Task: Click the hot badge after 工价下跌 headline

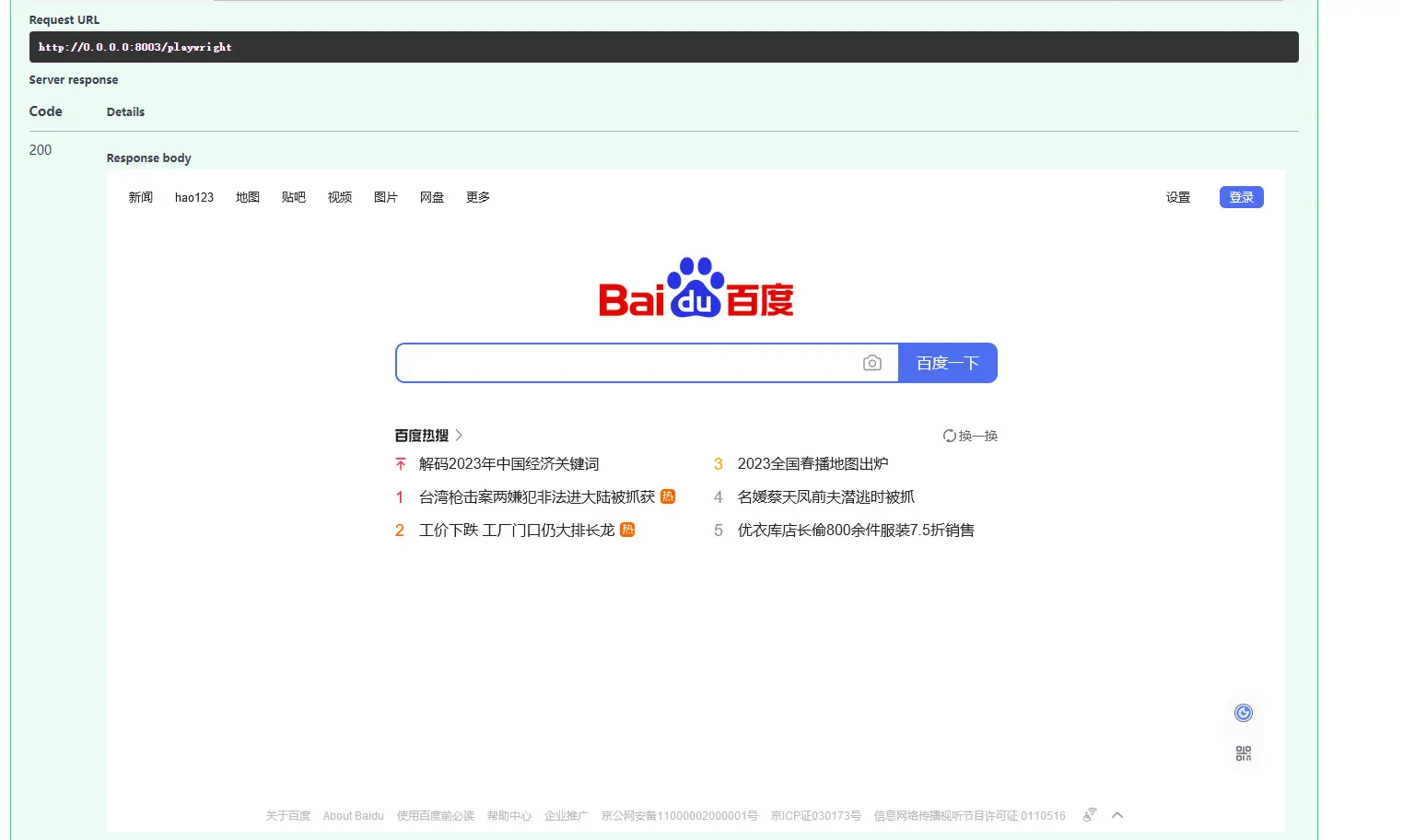Action: [x=627, y=530]
